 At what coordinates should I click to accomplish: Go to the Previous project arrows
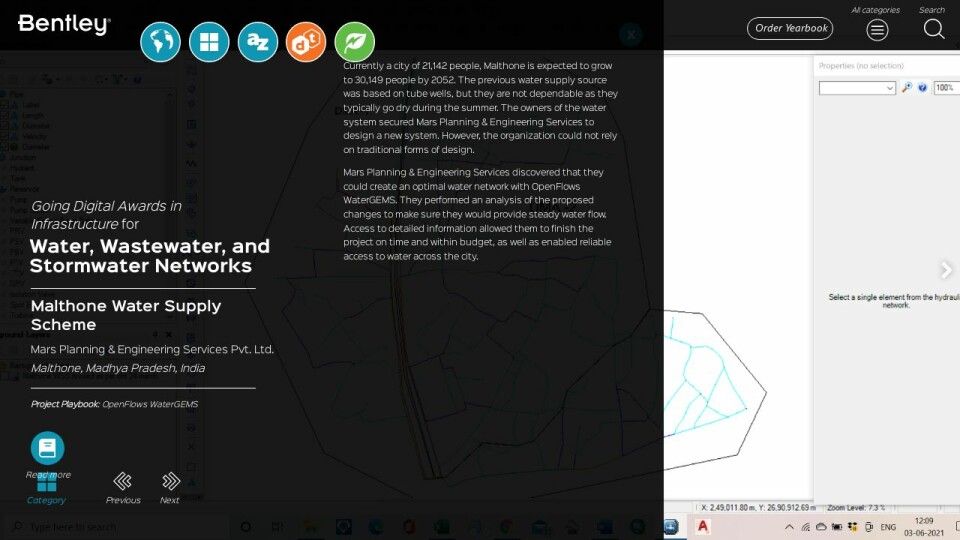[x=122, y=481]
